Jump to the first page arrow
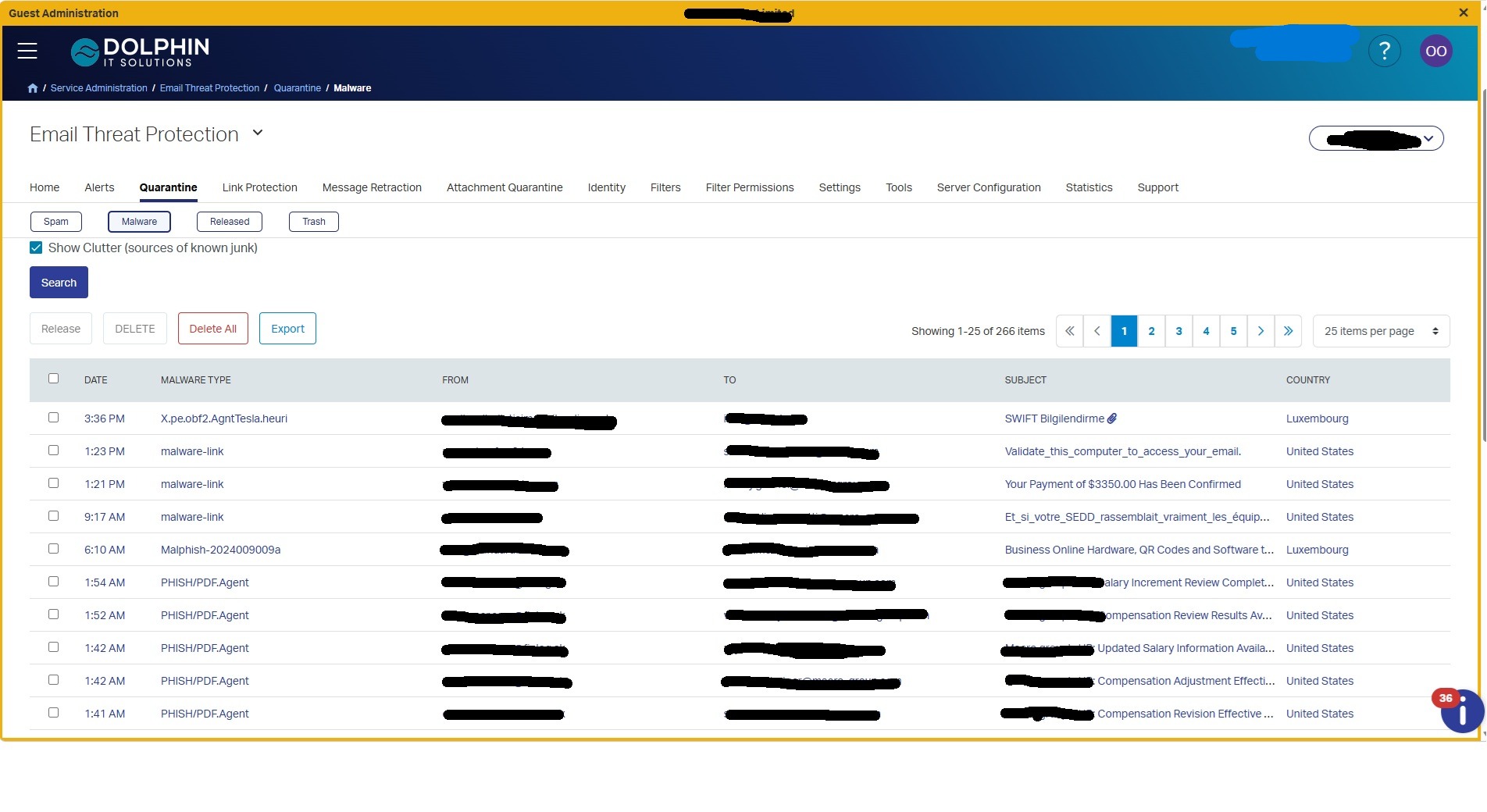Viewport: 1487px width, 812px height. click(1070, 331)
